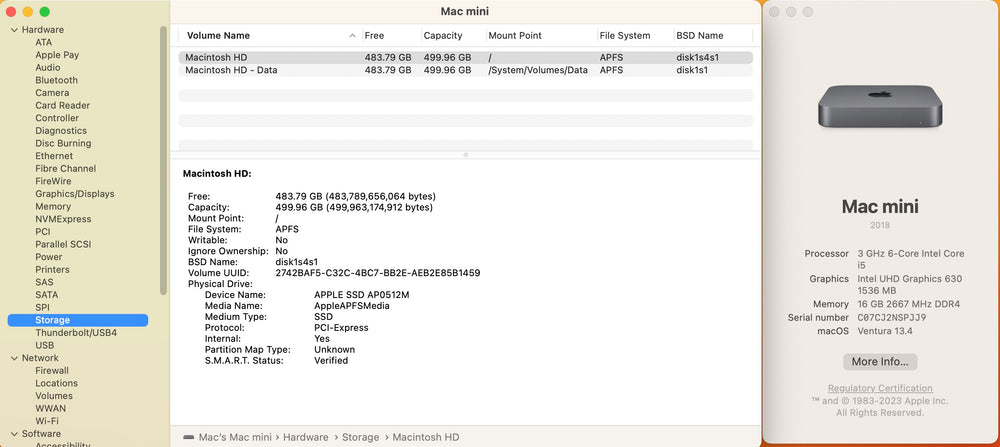Select Parallel SCSI item
Screen dimensions: 1000x447
[62, 244]
